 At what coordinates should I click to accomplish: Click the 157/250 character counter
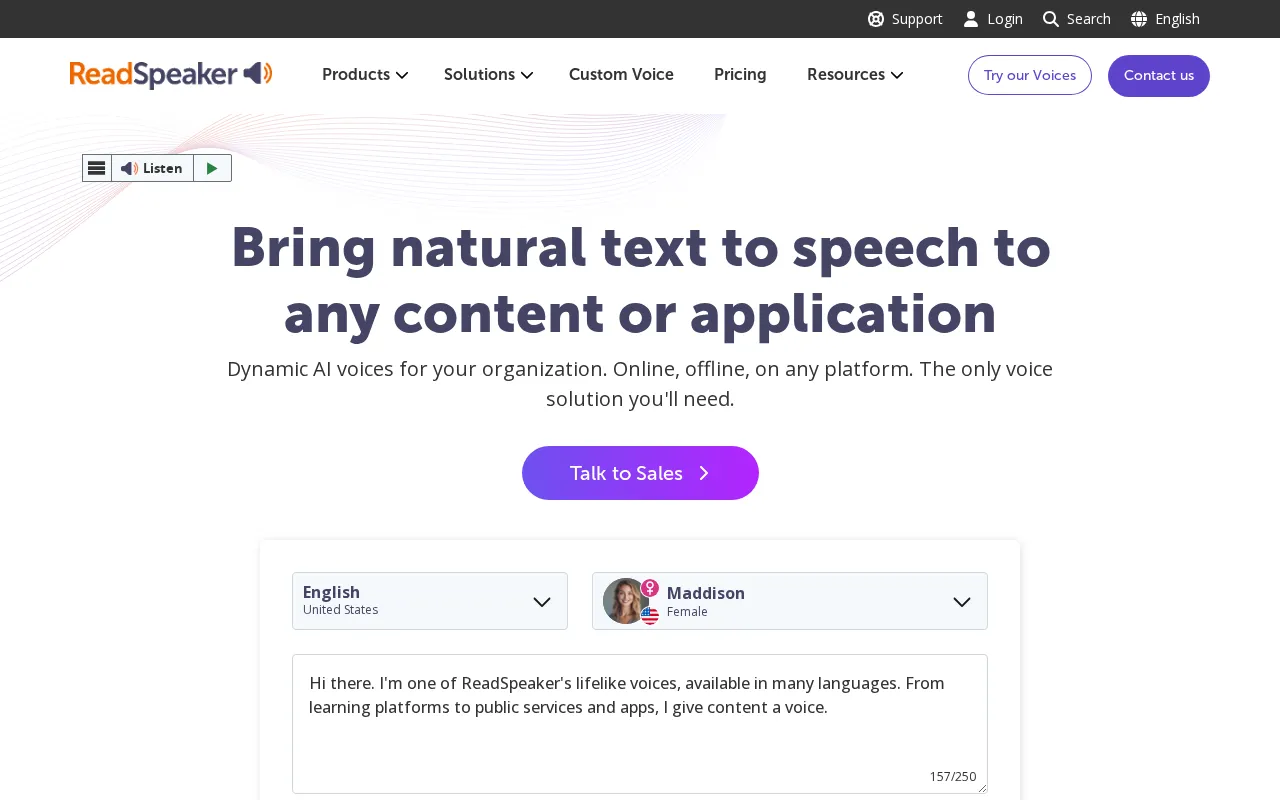click(x=953, y=776)
